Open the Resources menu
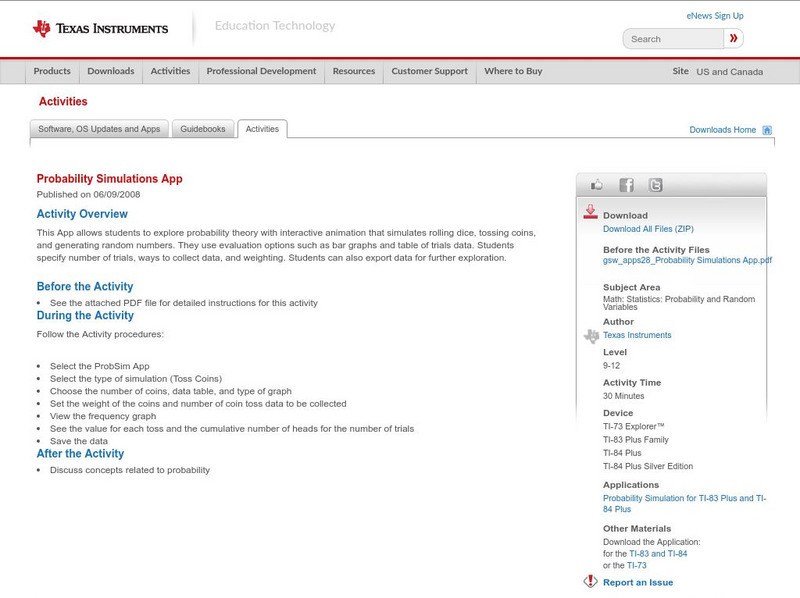The height and width of the screenshot is (598, 800). pos(354,71)
